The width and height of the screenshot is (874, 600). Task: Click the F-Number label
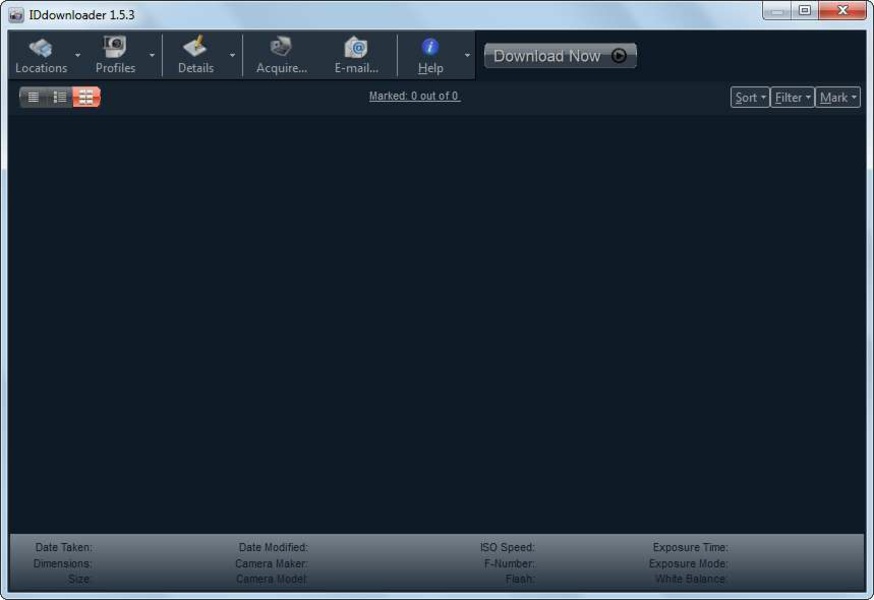point(509,564)
